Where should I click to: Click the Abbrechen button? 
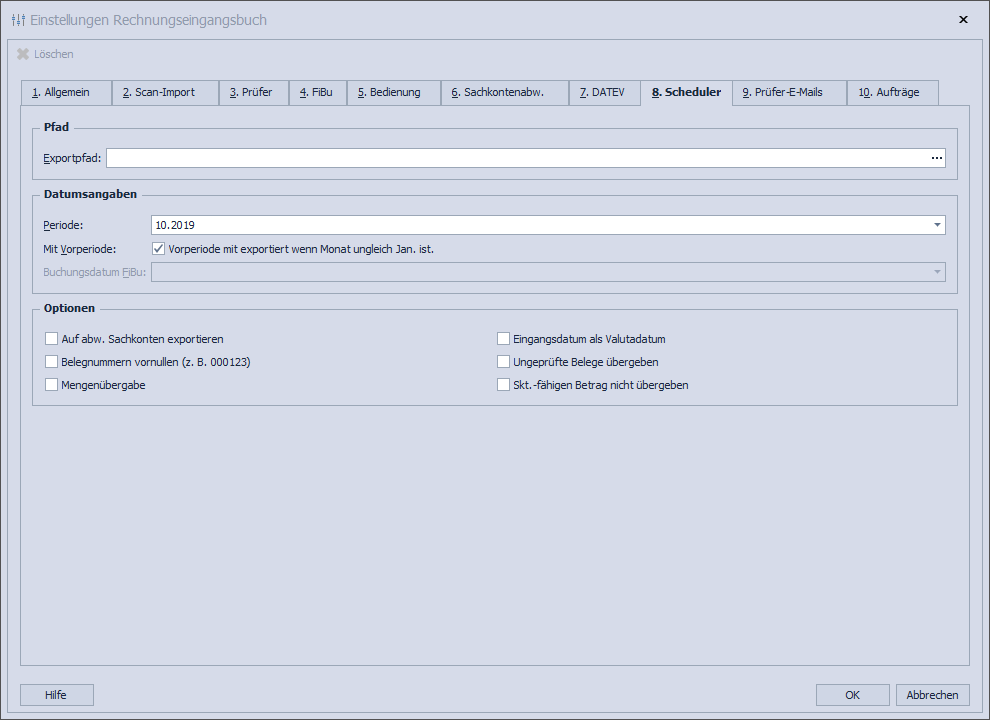[932, 695]
